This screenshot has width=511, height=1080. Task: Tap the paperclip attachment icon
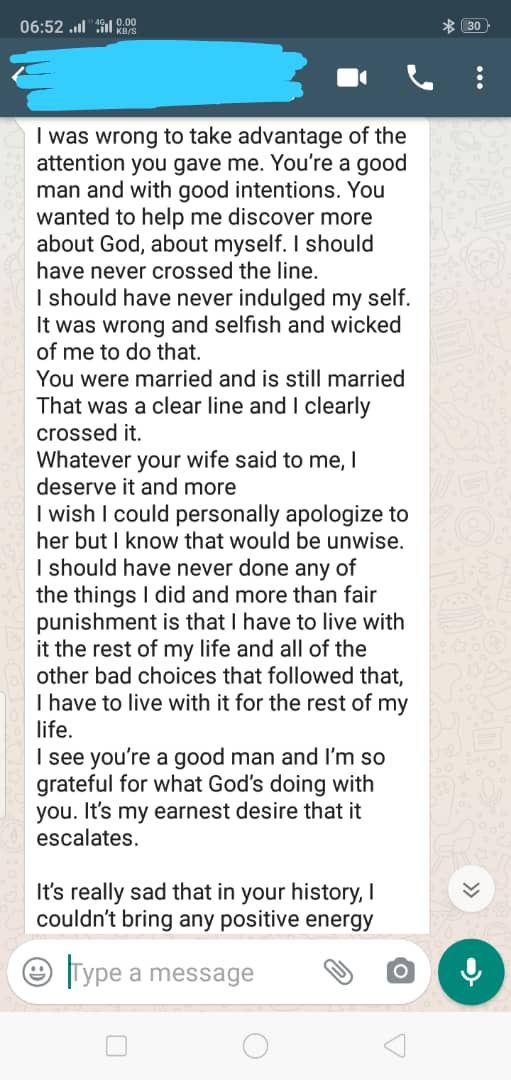tap(338, 973)
